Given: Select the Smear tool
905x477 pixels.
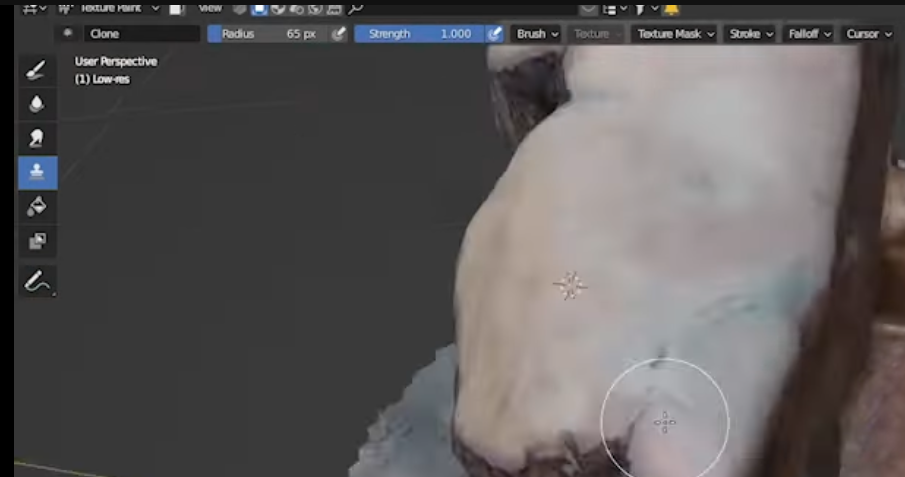Looking at the screenshot, I should tap(38, 139).
